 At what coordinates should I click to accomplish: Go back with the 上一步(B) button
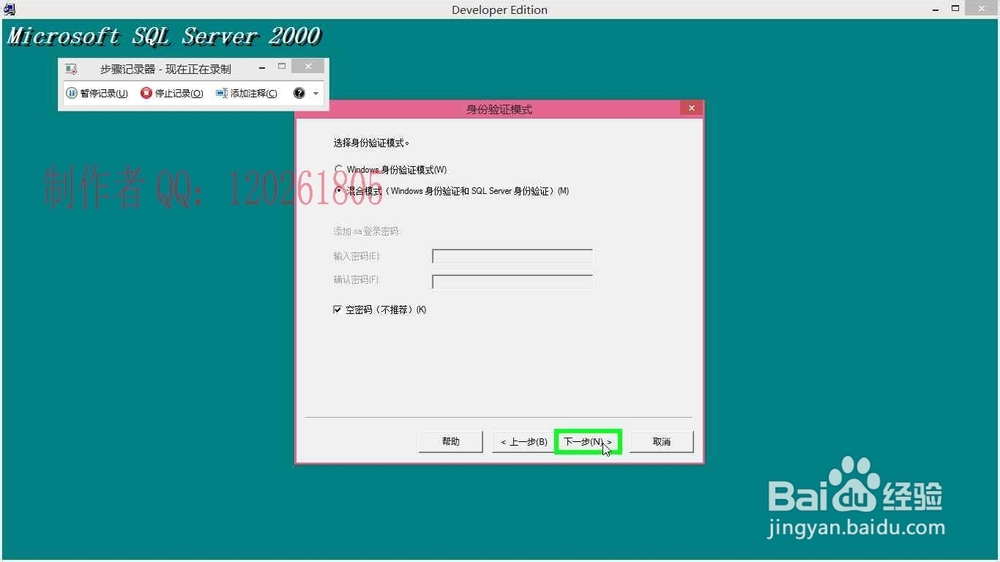524,441
